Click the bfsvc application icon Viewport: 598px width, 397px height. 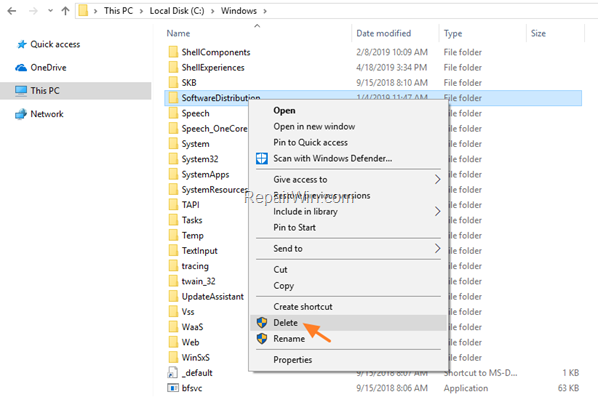coord(173,388)
